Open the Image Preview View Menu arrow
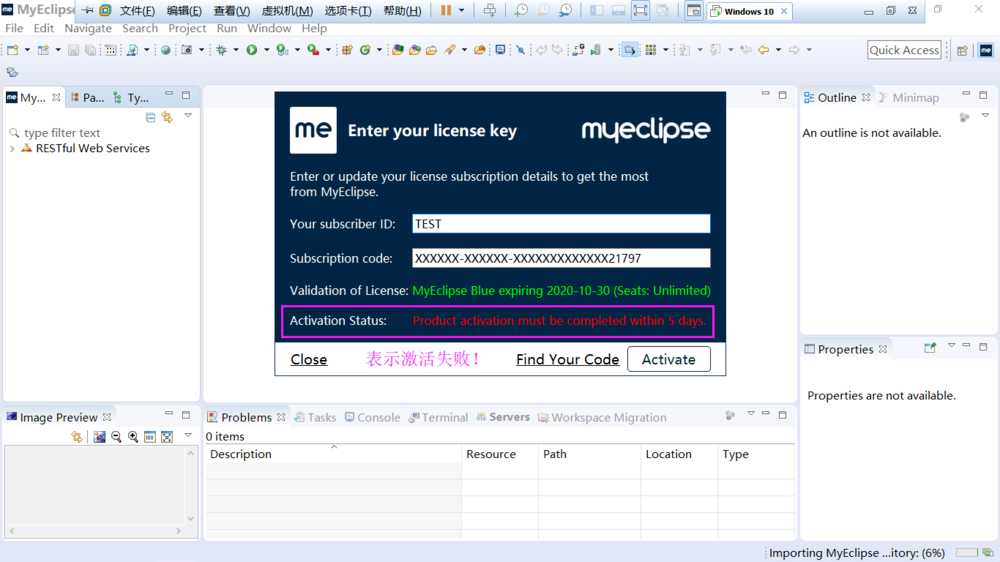The height and width of the screenshot is (562, 1000). (x=188, y=435)
